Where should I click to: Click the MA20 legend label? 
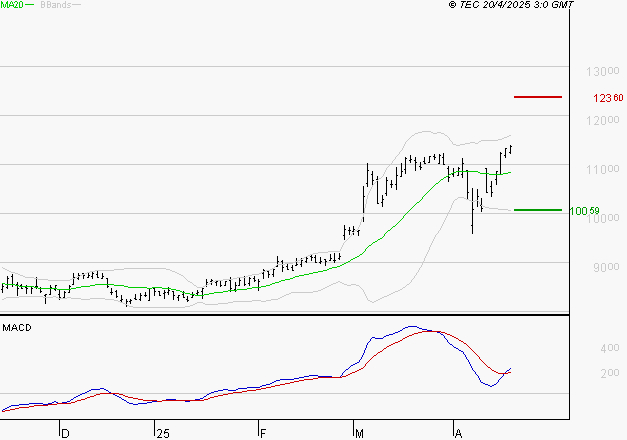tap(11, 5)
